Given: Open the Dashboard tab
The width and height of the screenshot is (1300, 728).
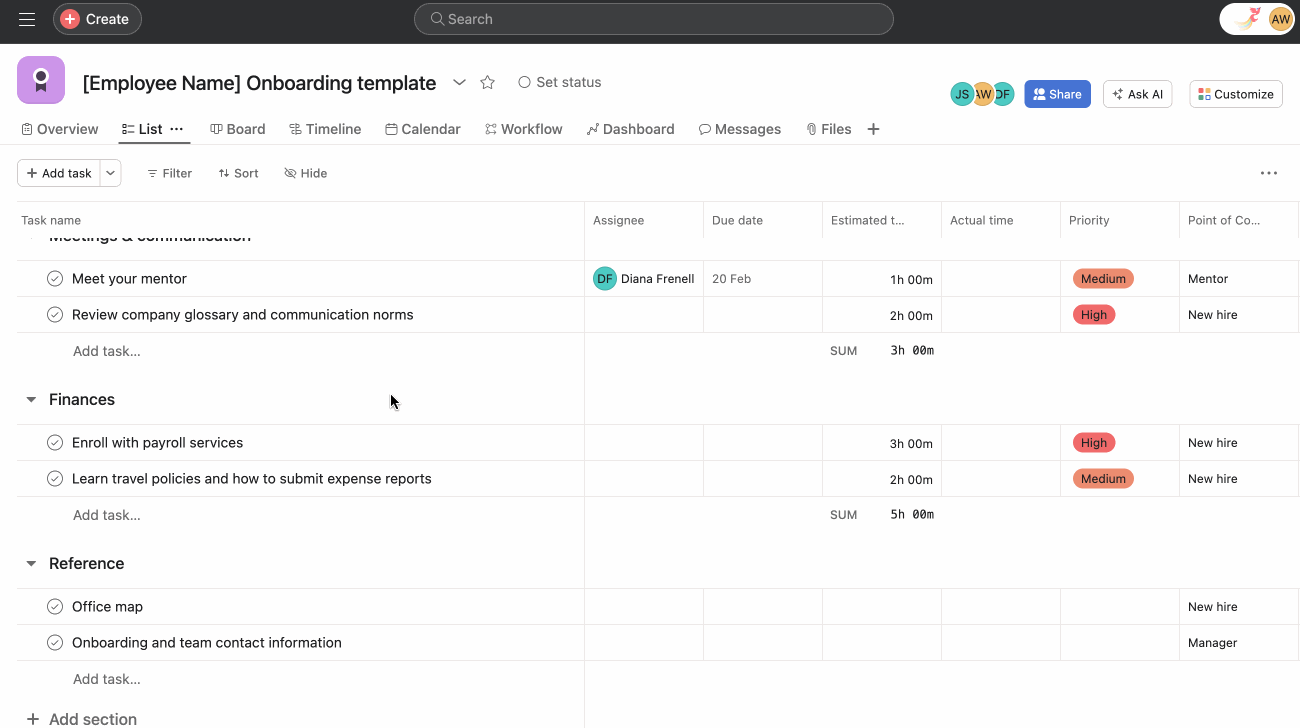Looking at the screenshot, I should tap(630, 129).
